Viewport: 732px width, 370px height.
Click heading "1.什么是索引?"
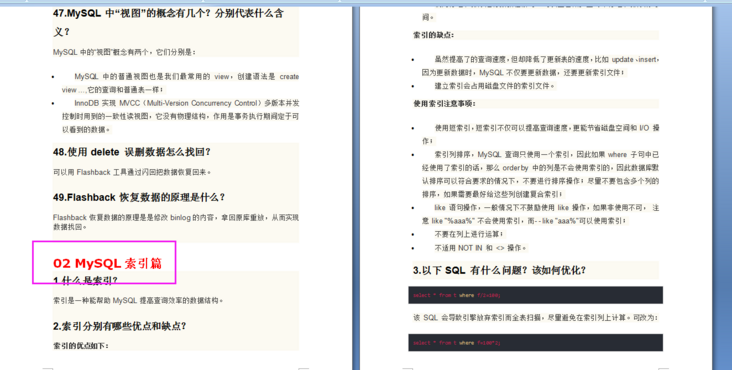click(85, 280)
